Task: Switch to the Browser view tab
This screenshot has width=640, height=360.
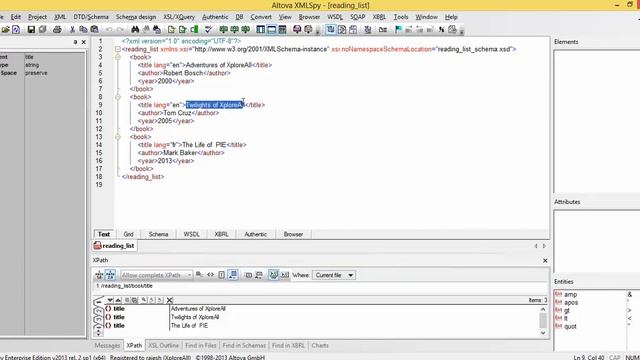Action: (293, 234)
